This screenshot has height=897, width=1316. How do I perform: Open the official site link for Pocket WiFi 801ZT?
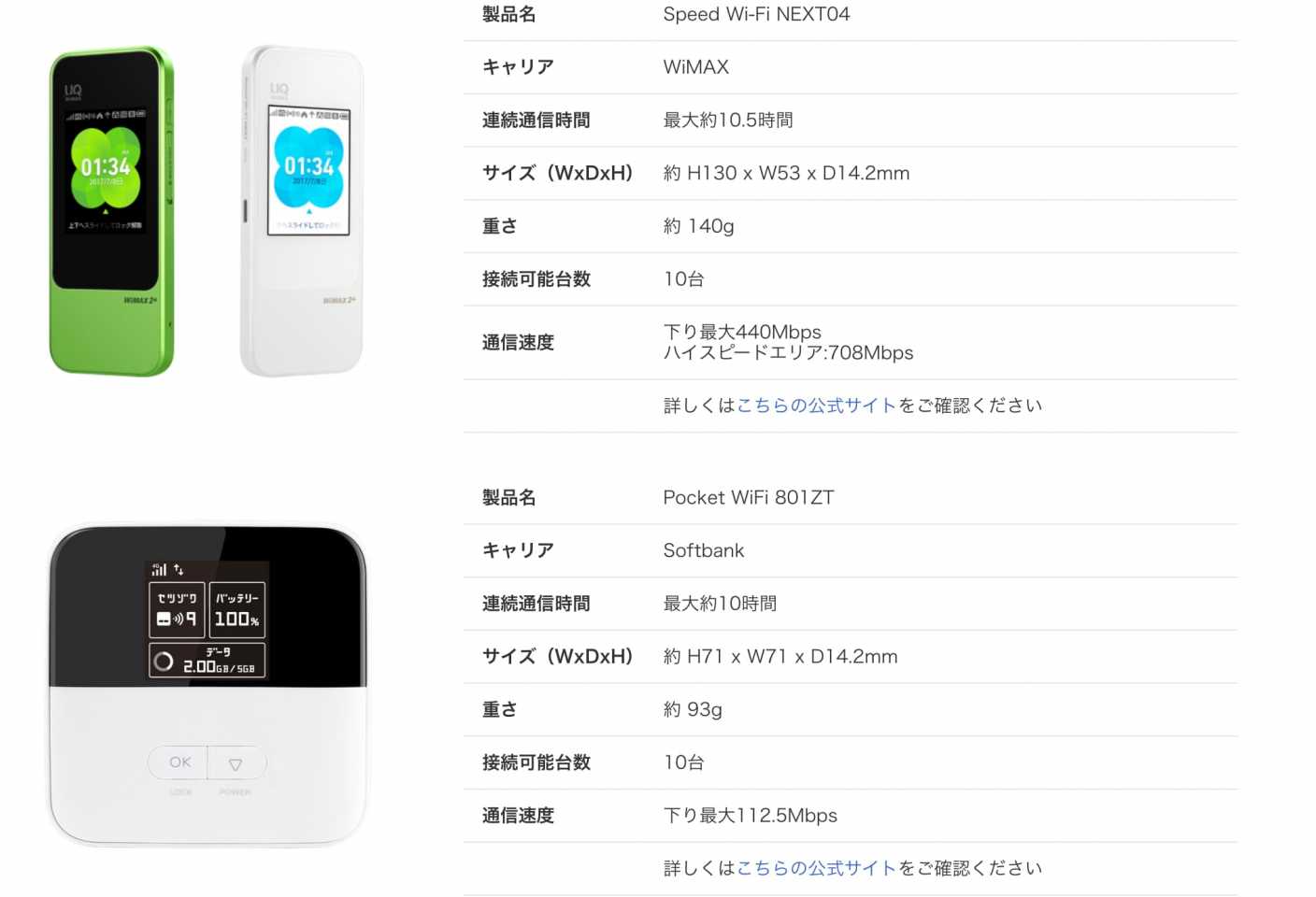coord(816,868)
